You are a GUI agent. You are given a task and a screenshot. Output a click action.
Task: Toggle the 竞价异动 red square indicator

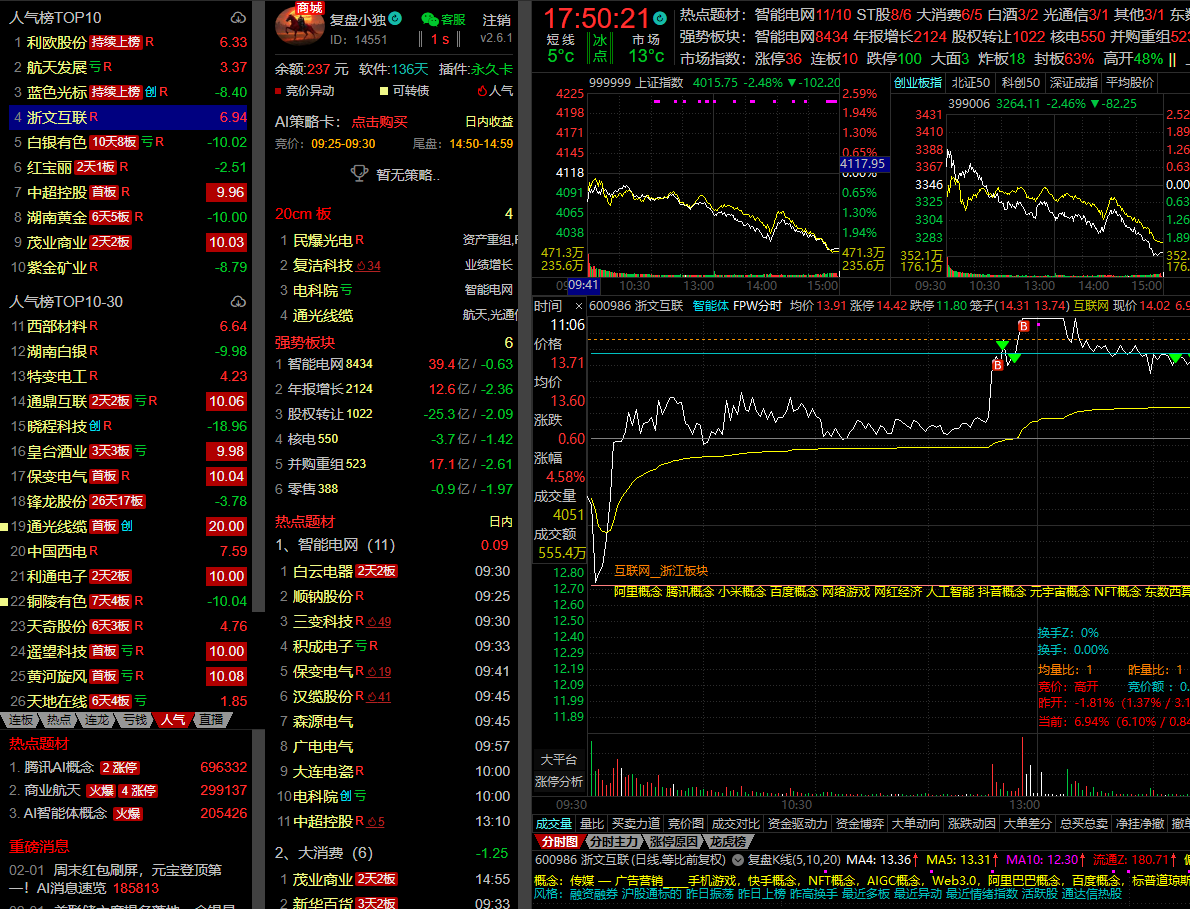pos(279,90)
